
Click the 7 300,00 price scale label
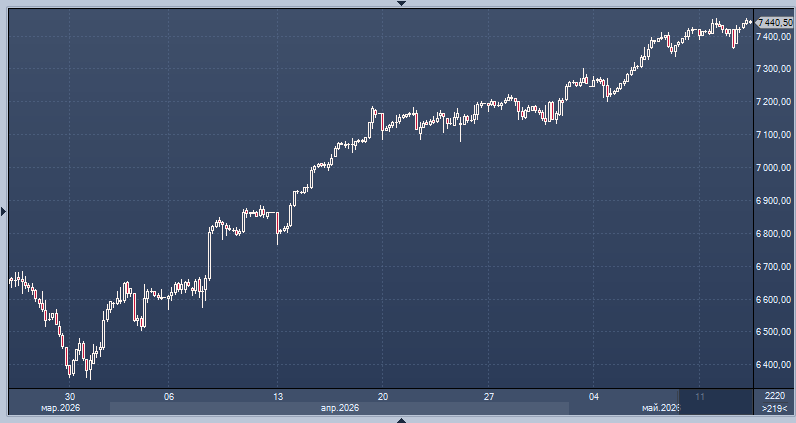[x=774, y=69]
